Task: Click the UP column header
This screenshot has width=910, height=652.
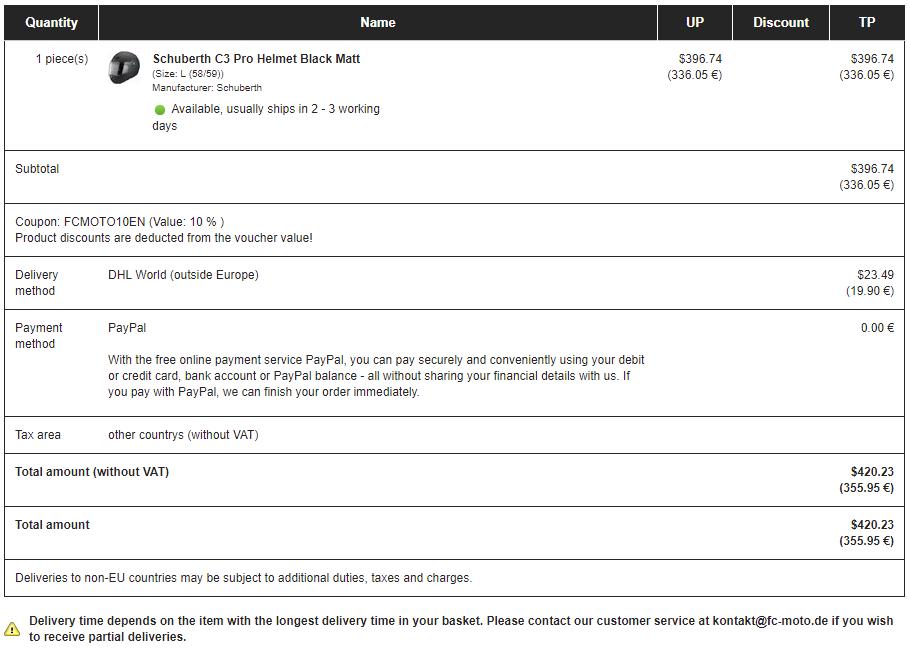Action: (694, 22)
